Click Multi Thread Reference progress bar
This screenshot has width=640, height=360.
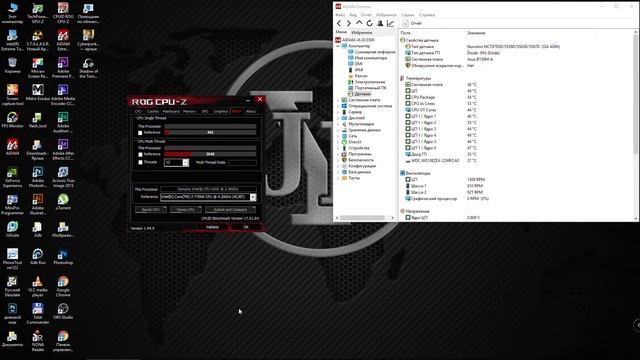click(x=210, y=154)
